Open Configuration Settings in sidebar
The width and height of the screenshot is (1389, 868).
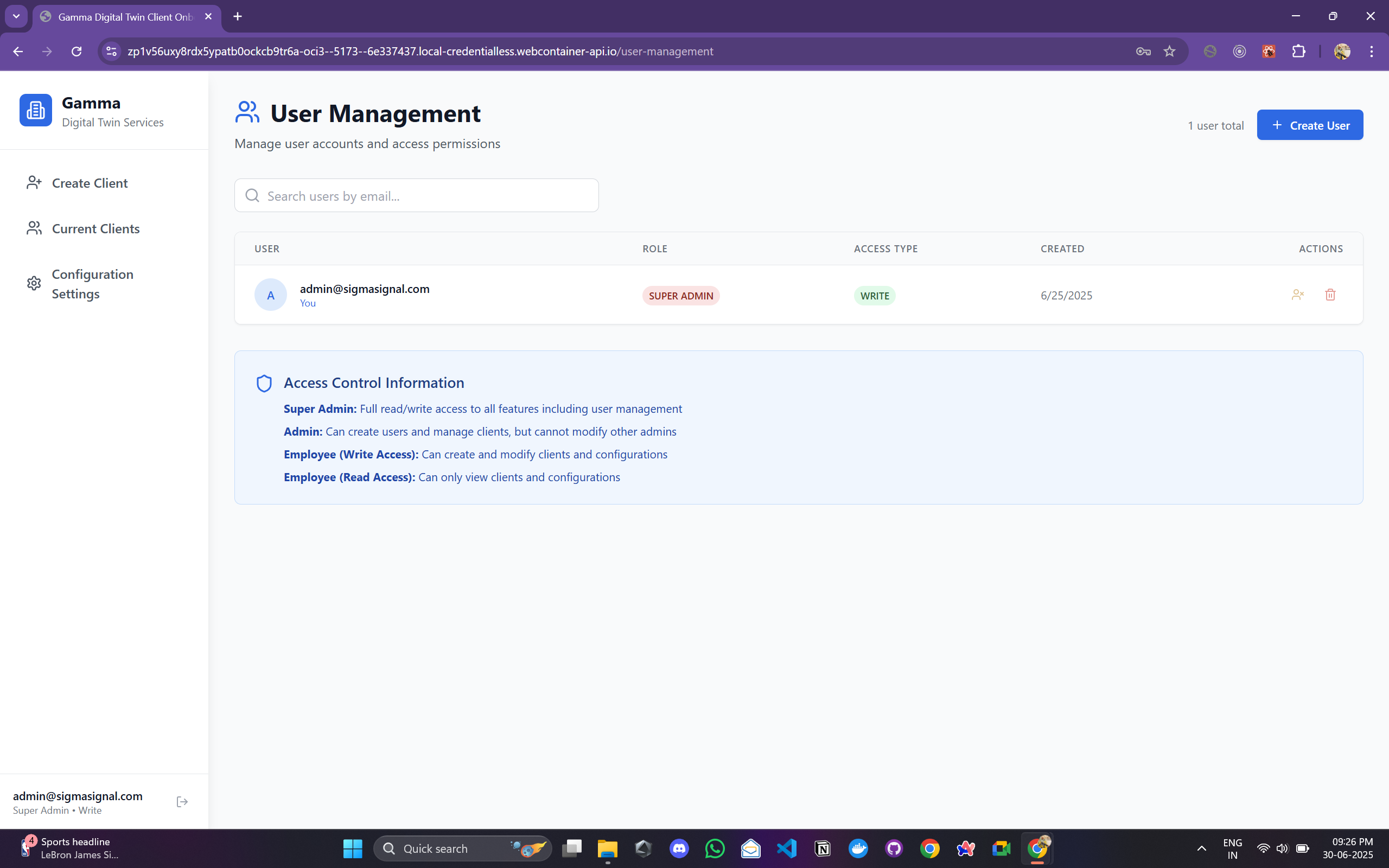(x=92, y=284)
